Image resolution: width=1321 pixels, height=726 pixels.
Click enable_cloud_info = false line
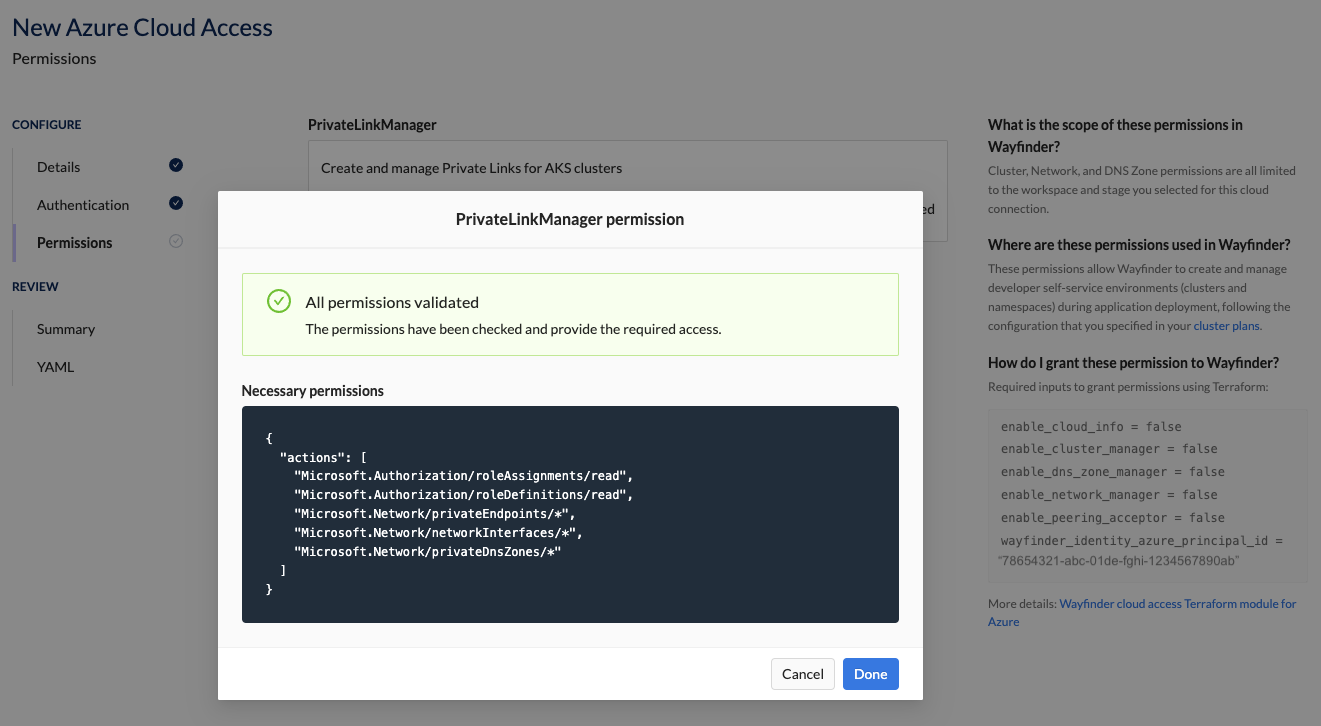[x=1091, y=426]
